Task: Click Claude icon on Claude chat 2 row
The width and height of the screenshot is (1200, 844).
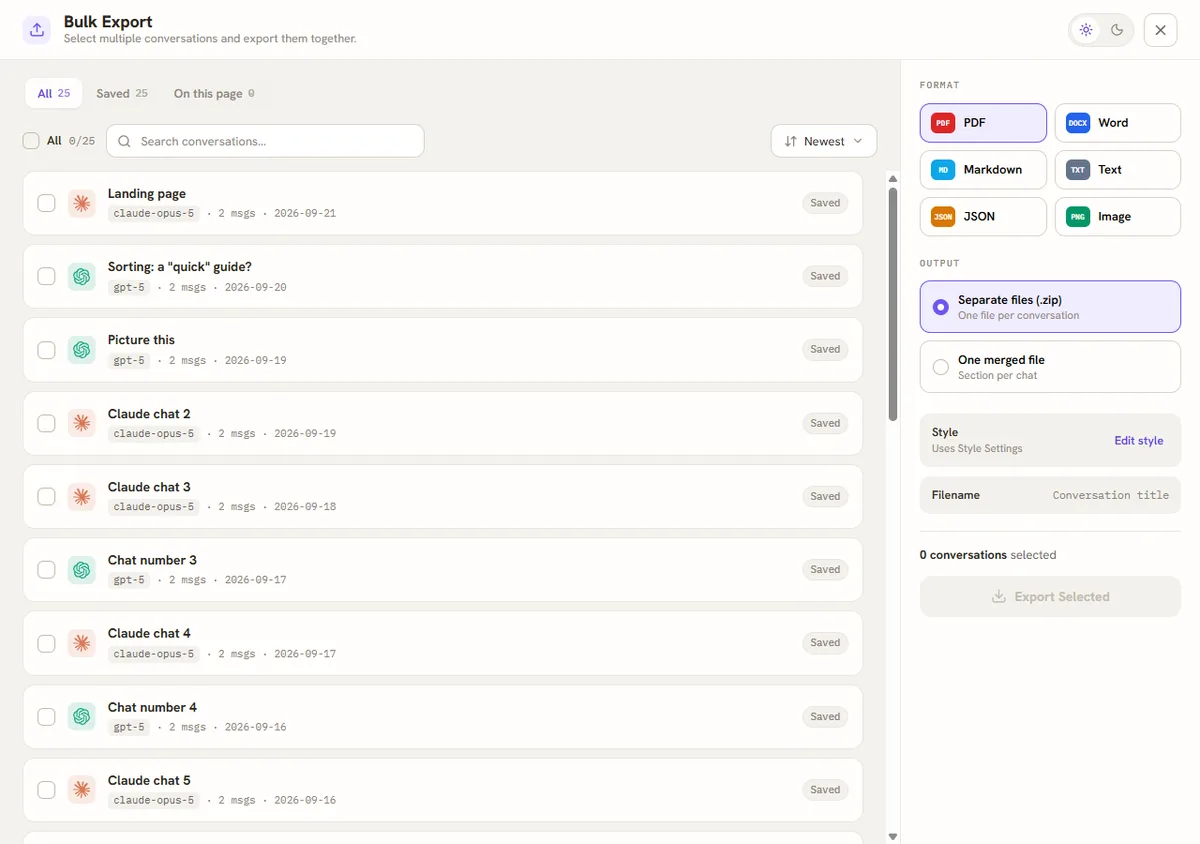Action: click(82, 423)
